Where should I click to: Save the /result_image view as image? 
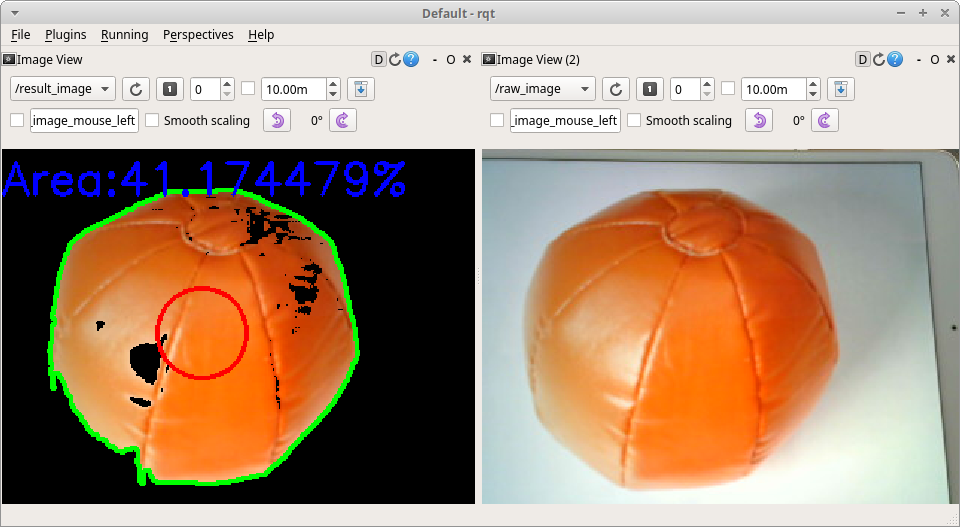(361, 89)
